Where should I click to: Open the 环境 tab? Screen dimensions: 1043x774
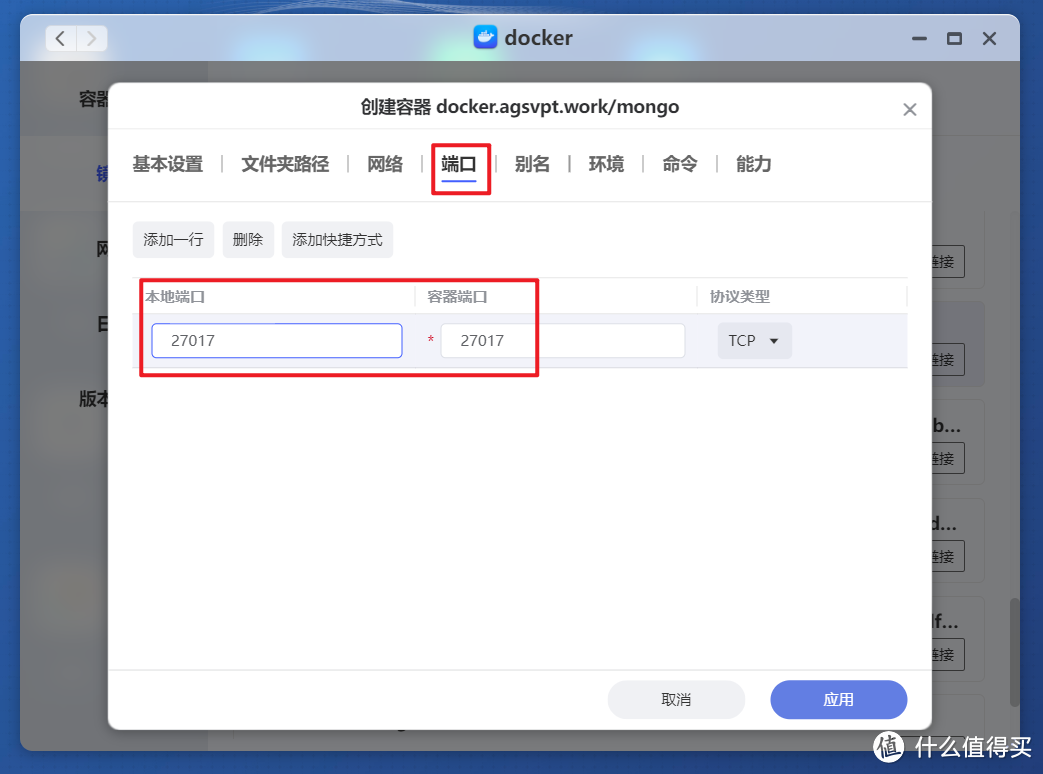point(606,164)
